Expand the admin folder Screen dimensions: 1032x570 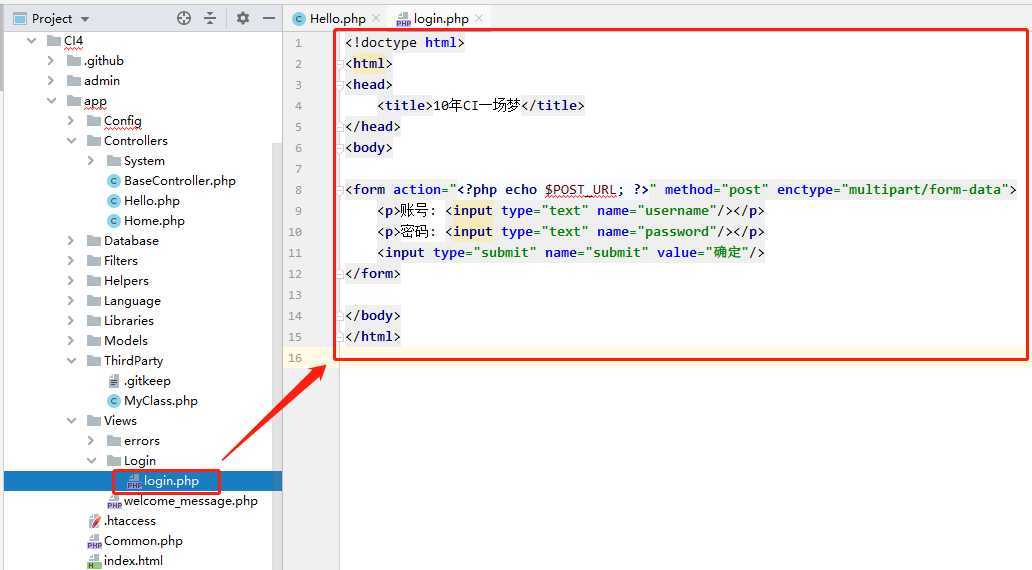[51, 80]
